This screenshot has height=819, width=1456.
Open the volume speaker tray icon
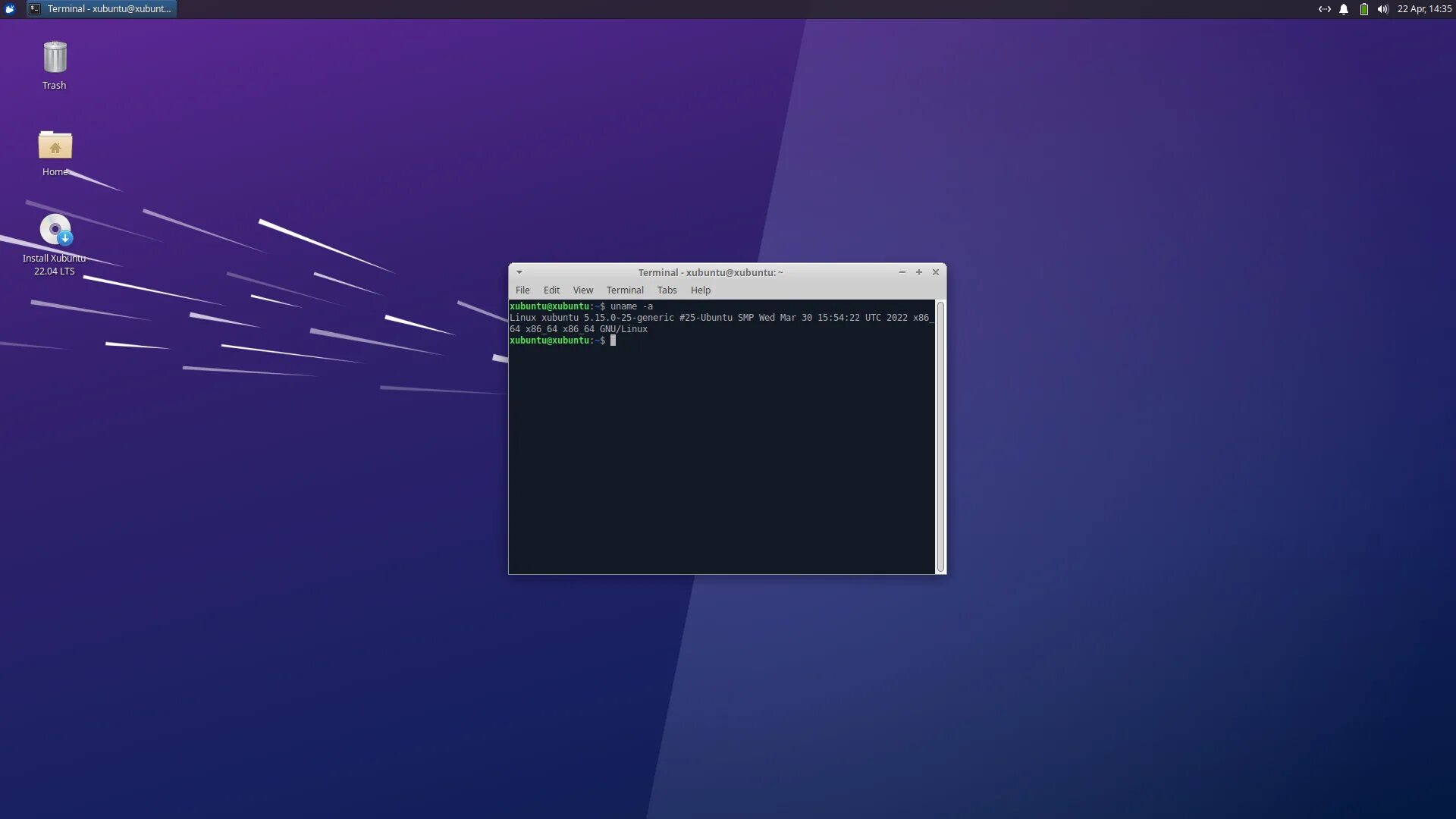(x=1382, y=9)
